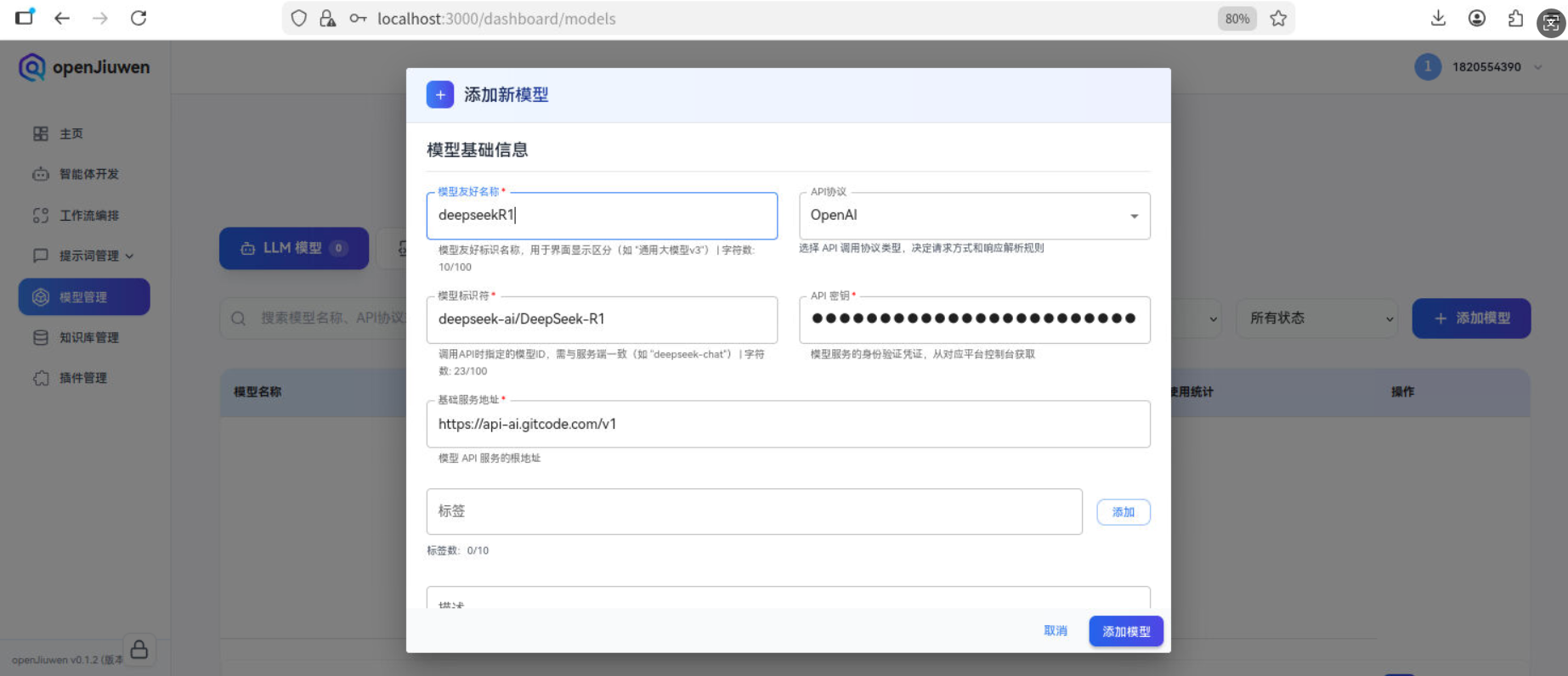Image resolution: width=1568 pixels, height=676 pixels.
Task: Click the shield tracking protection icon
Action: (298, 18)
